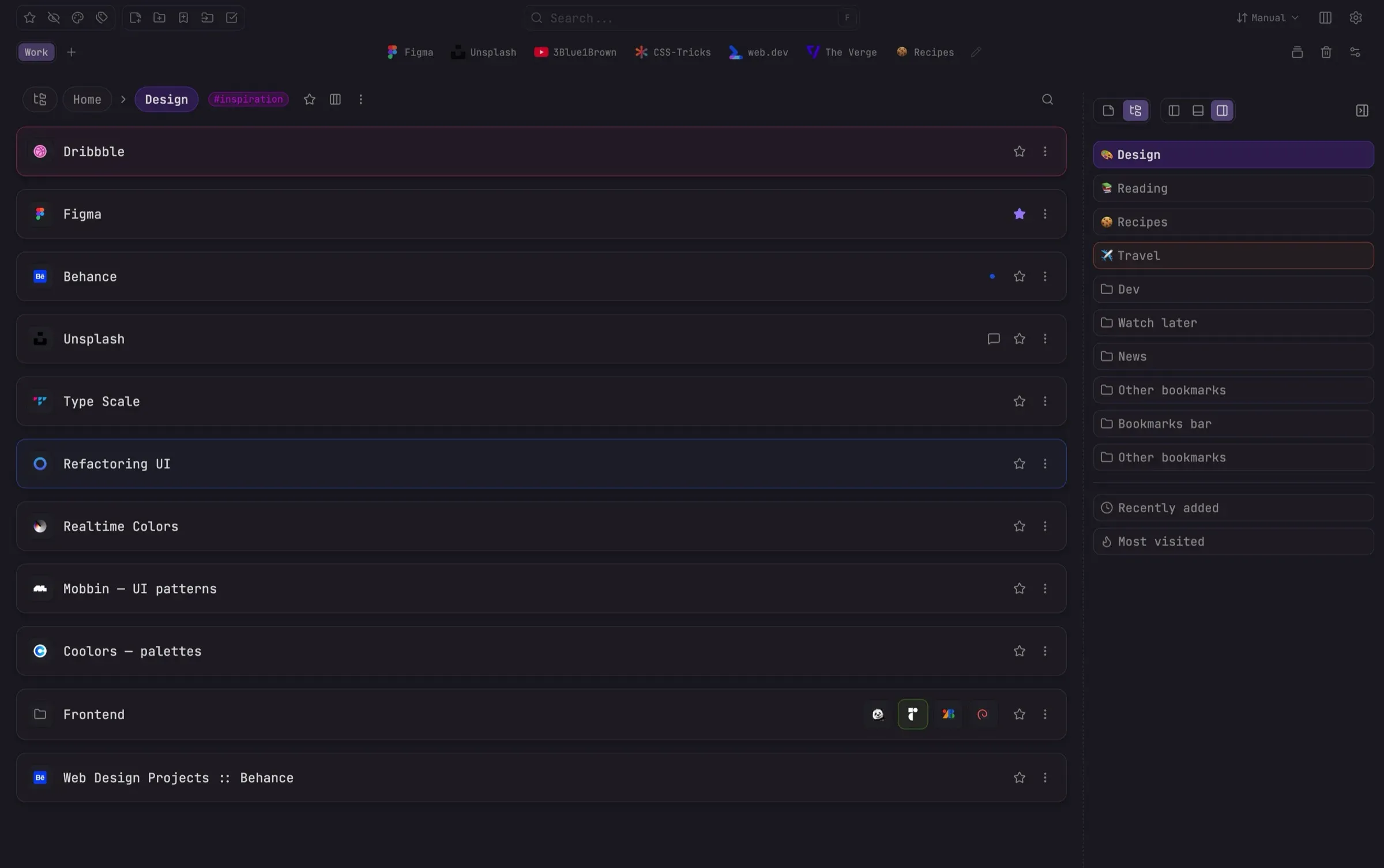Open the pinned 3Blue1Brown bookmark
Viewport: 1384px width, 868px height.
(x=575, y=52)
